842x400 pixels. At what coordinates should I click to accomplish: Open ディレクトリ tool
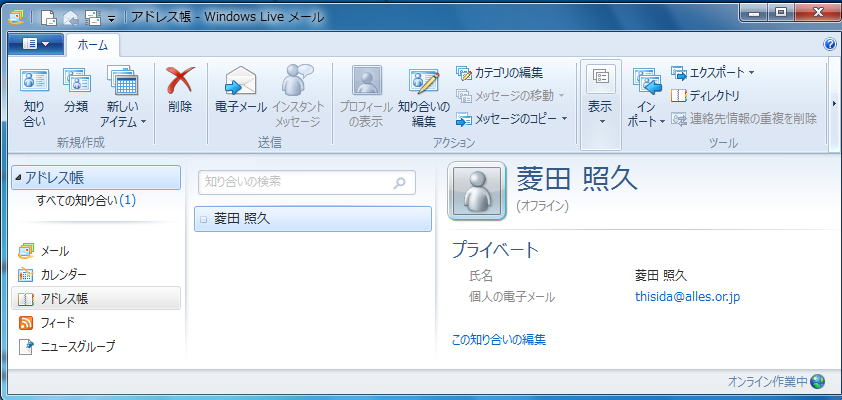706,96
